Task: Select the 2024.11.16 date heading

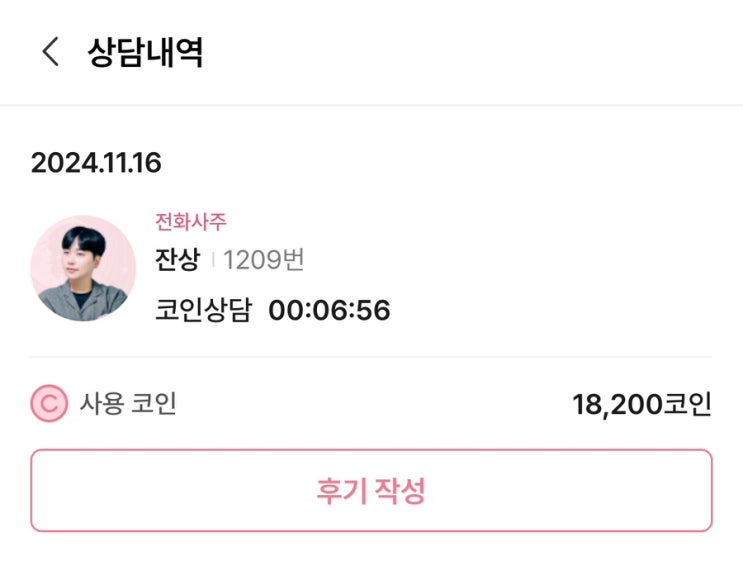Action: click(x=96, y=163)
